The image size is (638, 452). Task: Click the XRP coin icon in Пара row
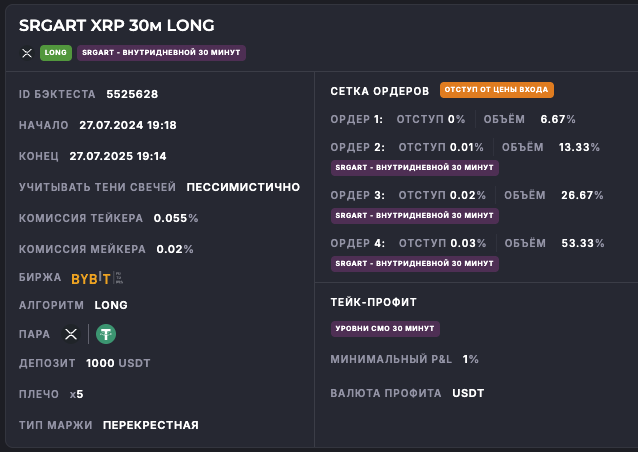(71, 334)
